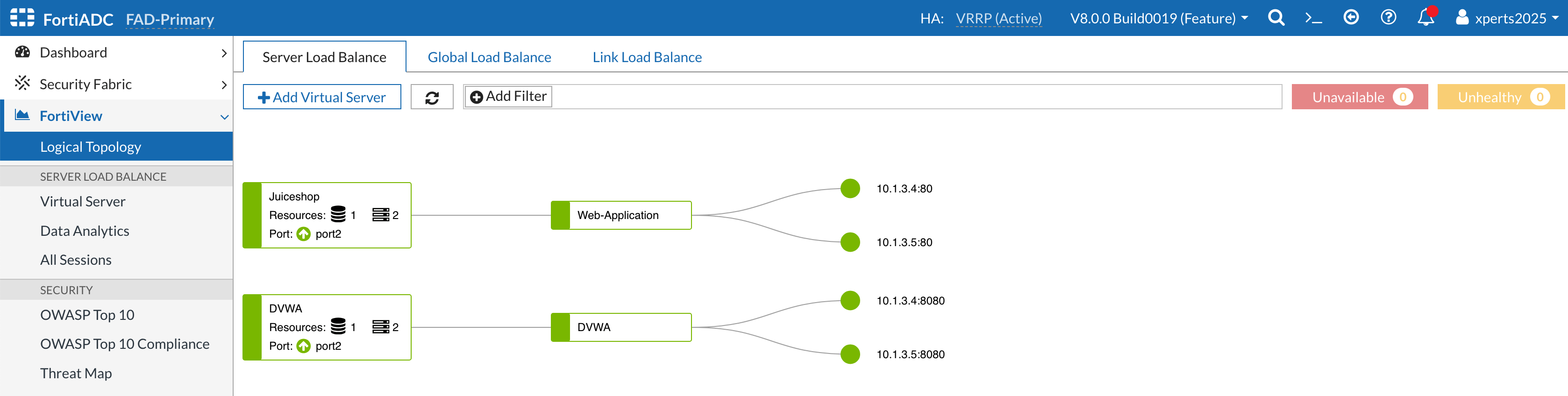Open the help question mark icon
The width and height of the screenshot is (1568, 396).
1388,18
